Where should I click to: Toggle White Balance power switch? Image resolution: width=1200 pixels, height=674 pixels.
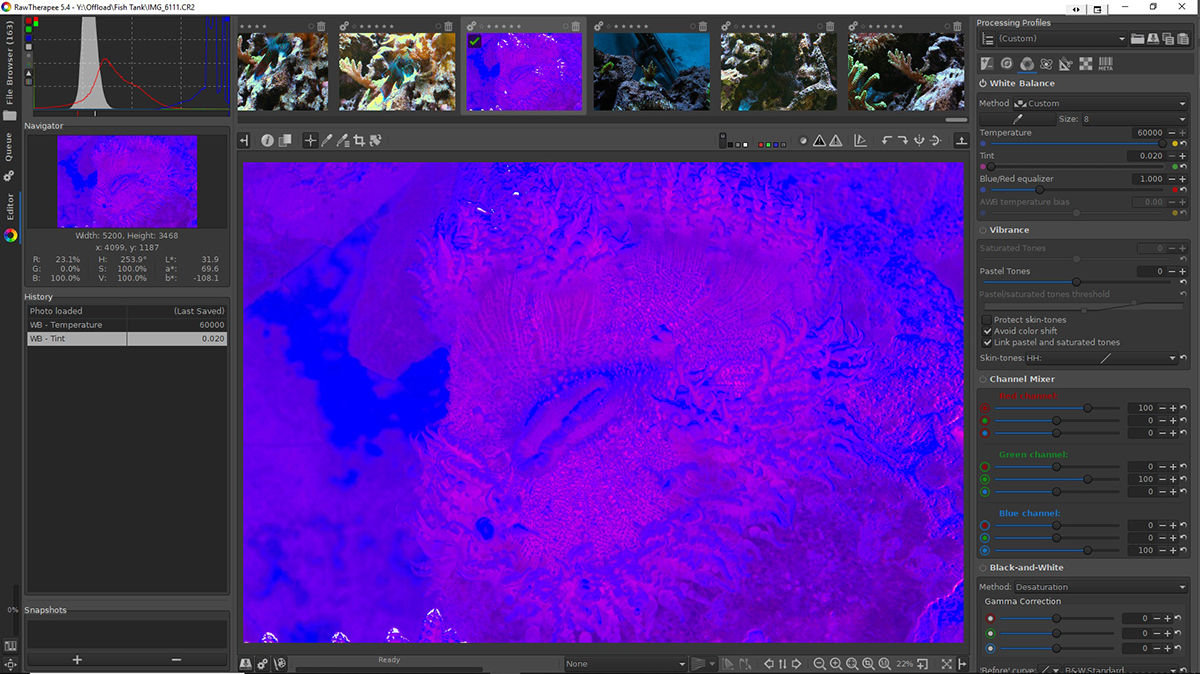(983, 84)
